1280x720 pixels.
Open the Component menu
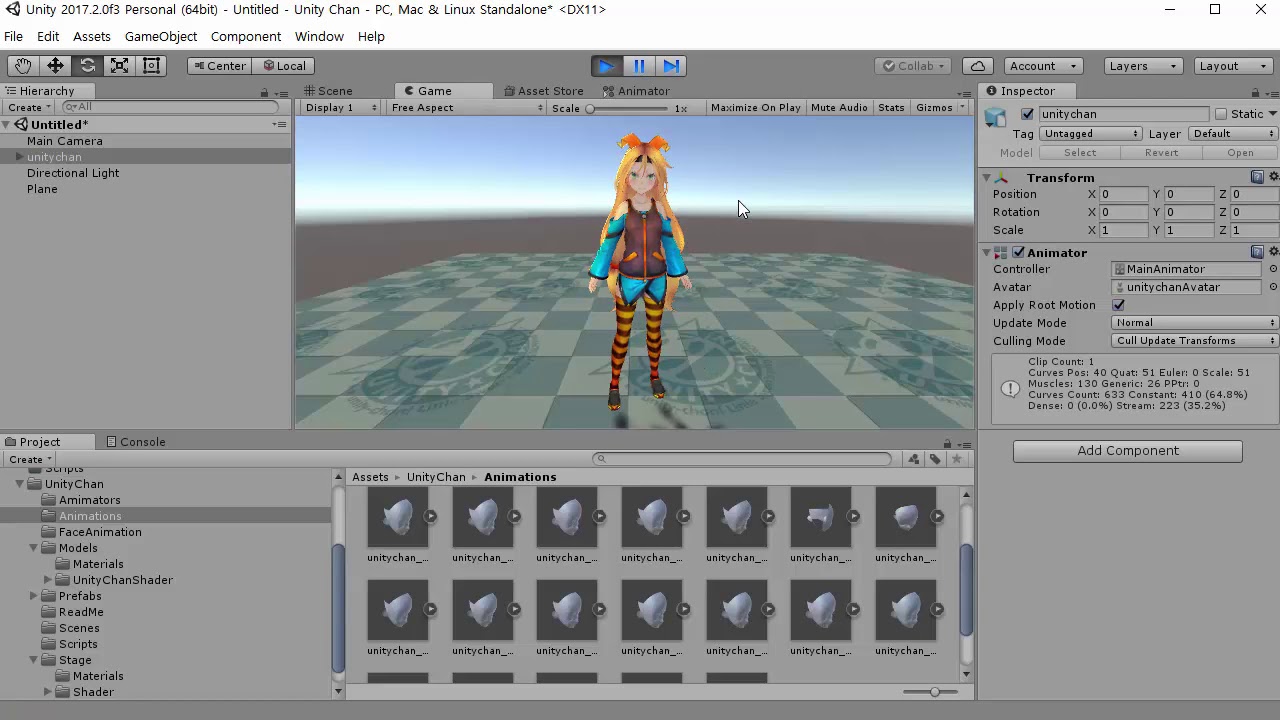coord(246,36)
